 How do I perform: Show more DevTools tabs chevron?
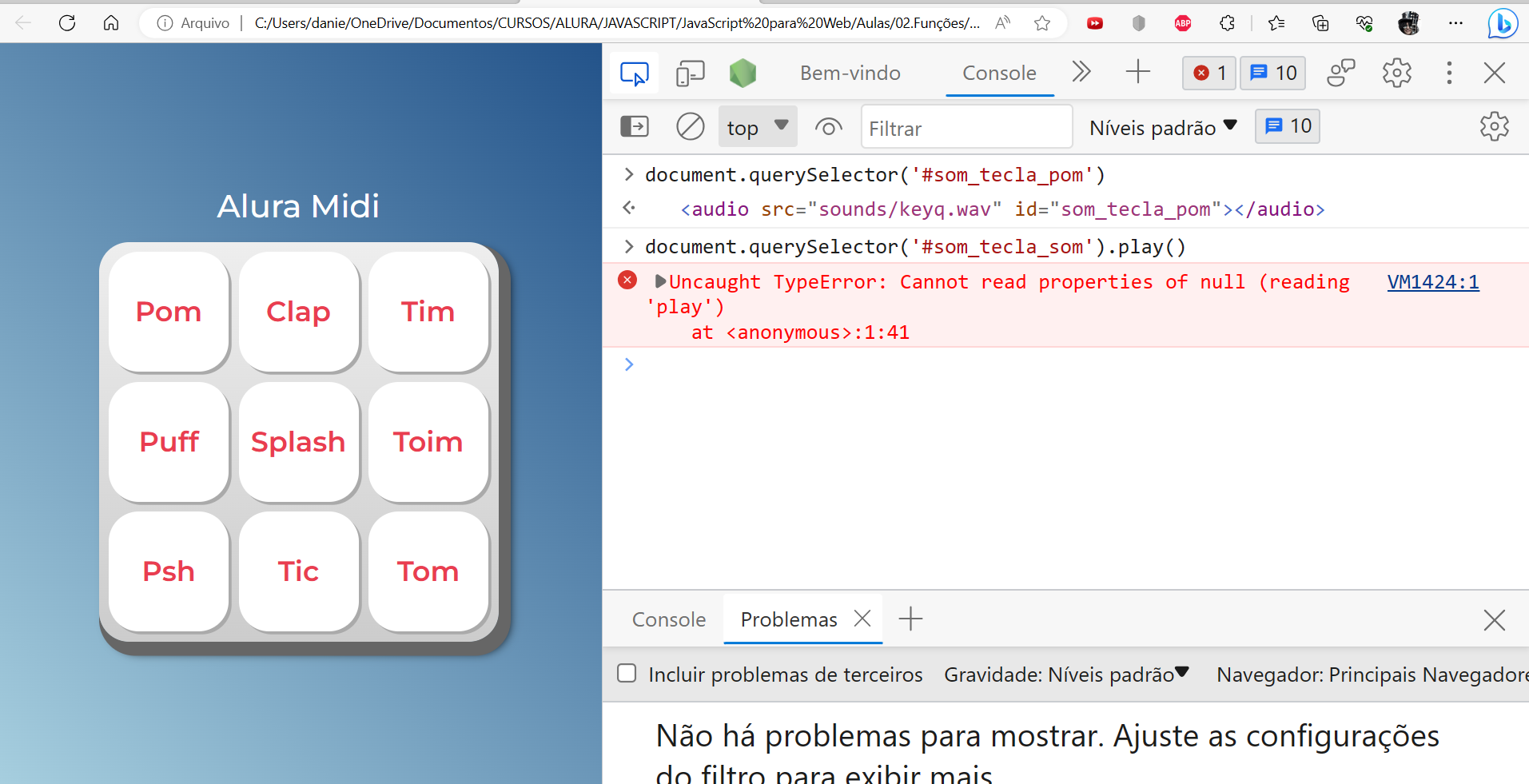click(1081, 72)
